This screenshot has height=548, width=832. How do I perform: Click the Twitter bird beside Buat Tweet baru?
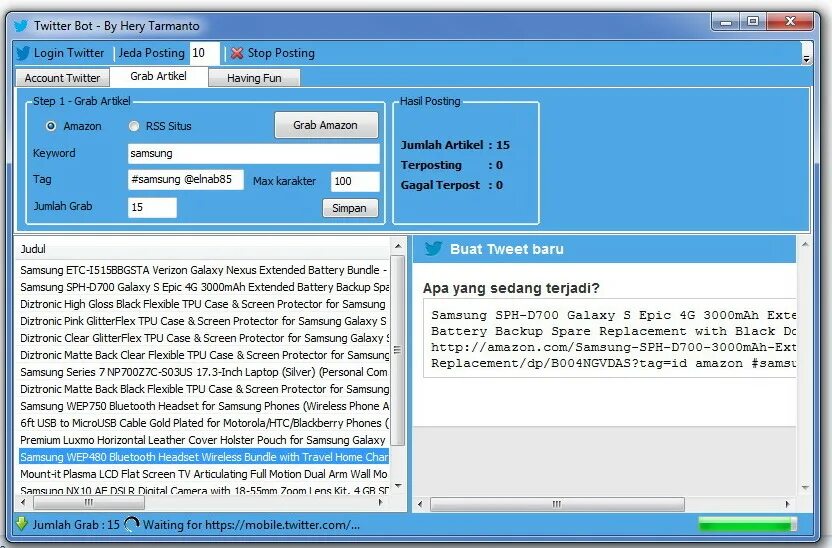[434, 249]
